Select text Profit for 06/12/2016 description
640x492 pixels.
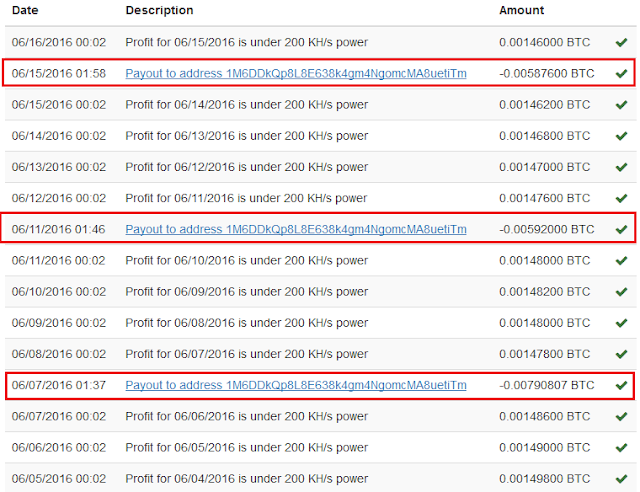pyautogui.click(x=247, y=167)
